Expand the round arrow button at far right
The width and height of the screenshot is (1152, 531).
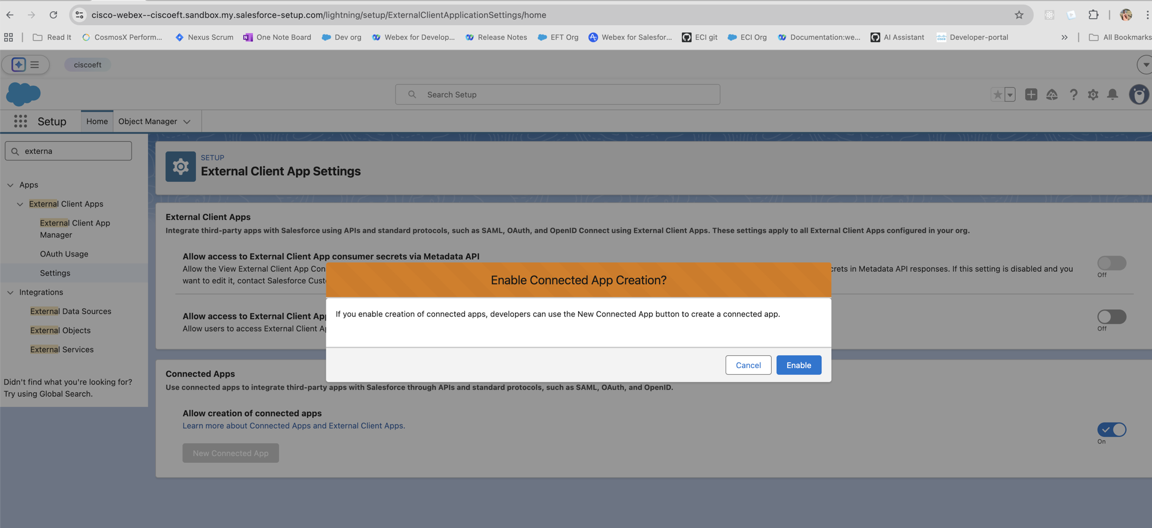(x=1144, y=65)
